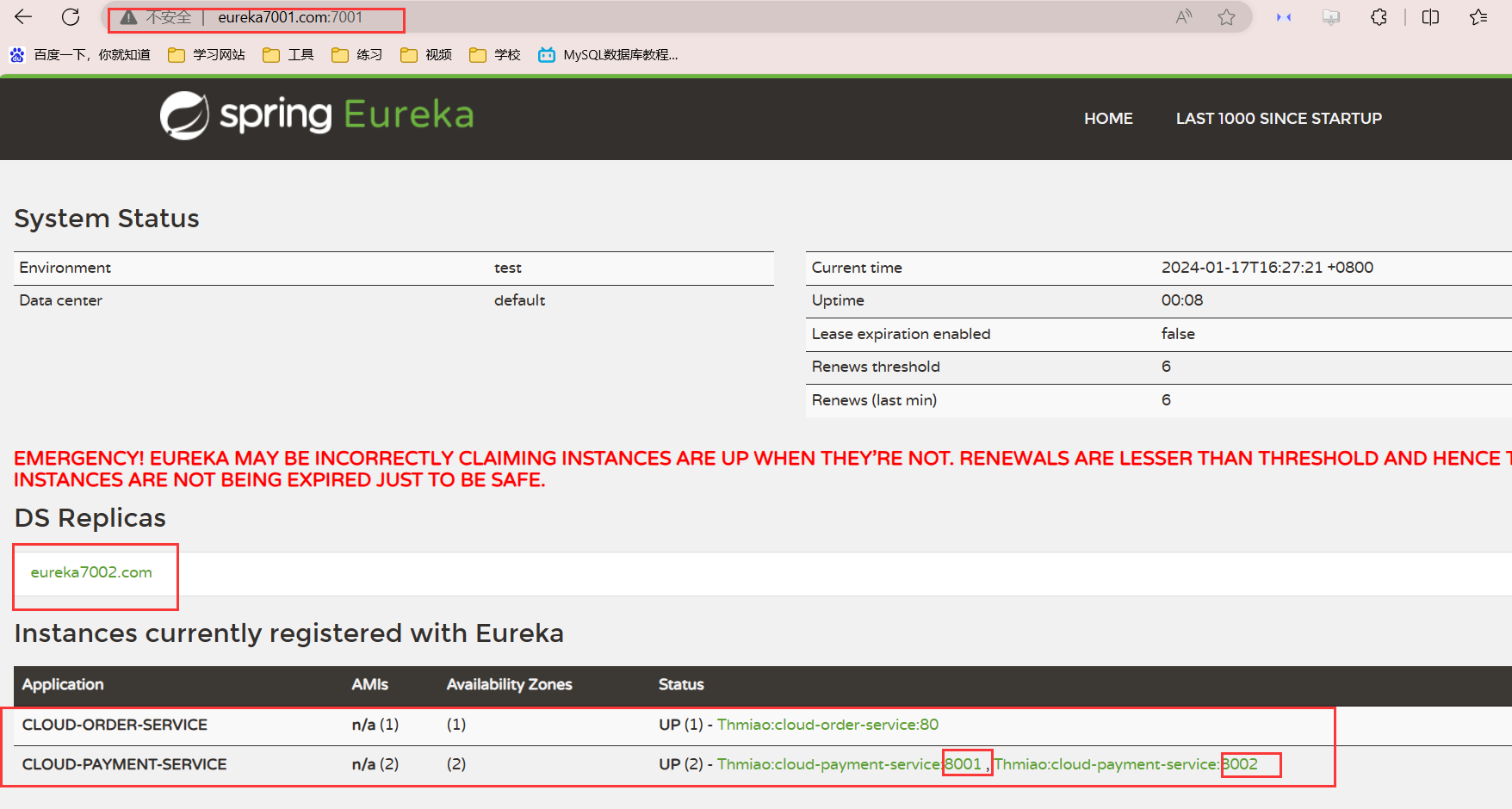
Task: Click the Renews (last min) label
Action: pyautogui.click(x=874, y=400)
